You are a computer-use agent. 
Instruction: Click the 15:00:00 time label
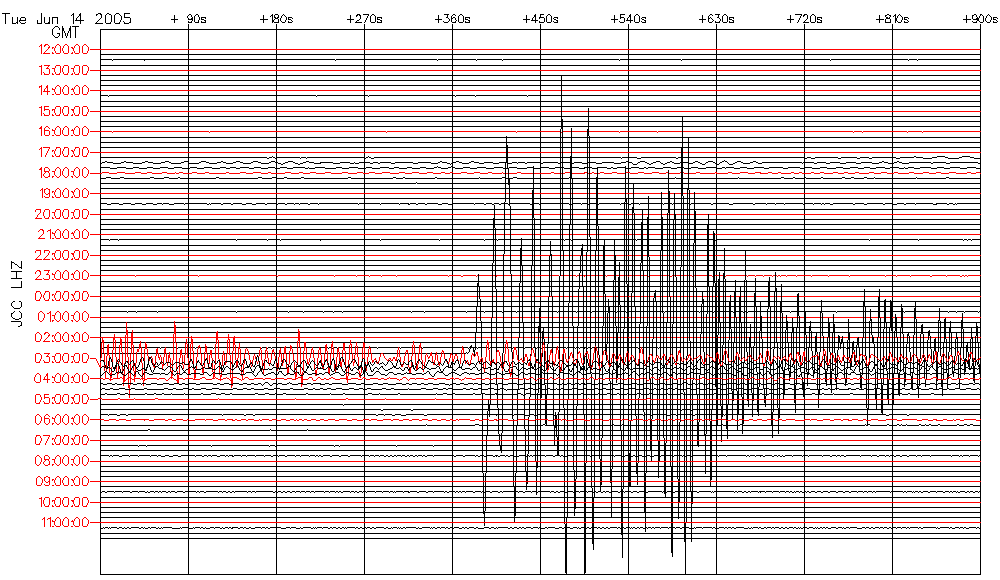64,112
